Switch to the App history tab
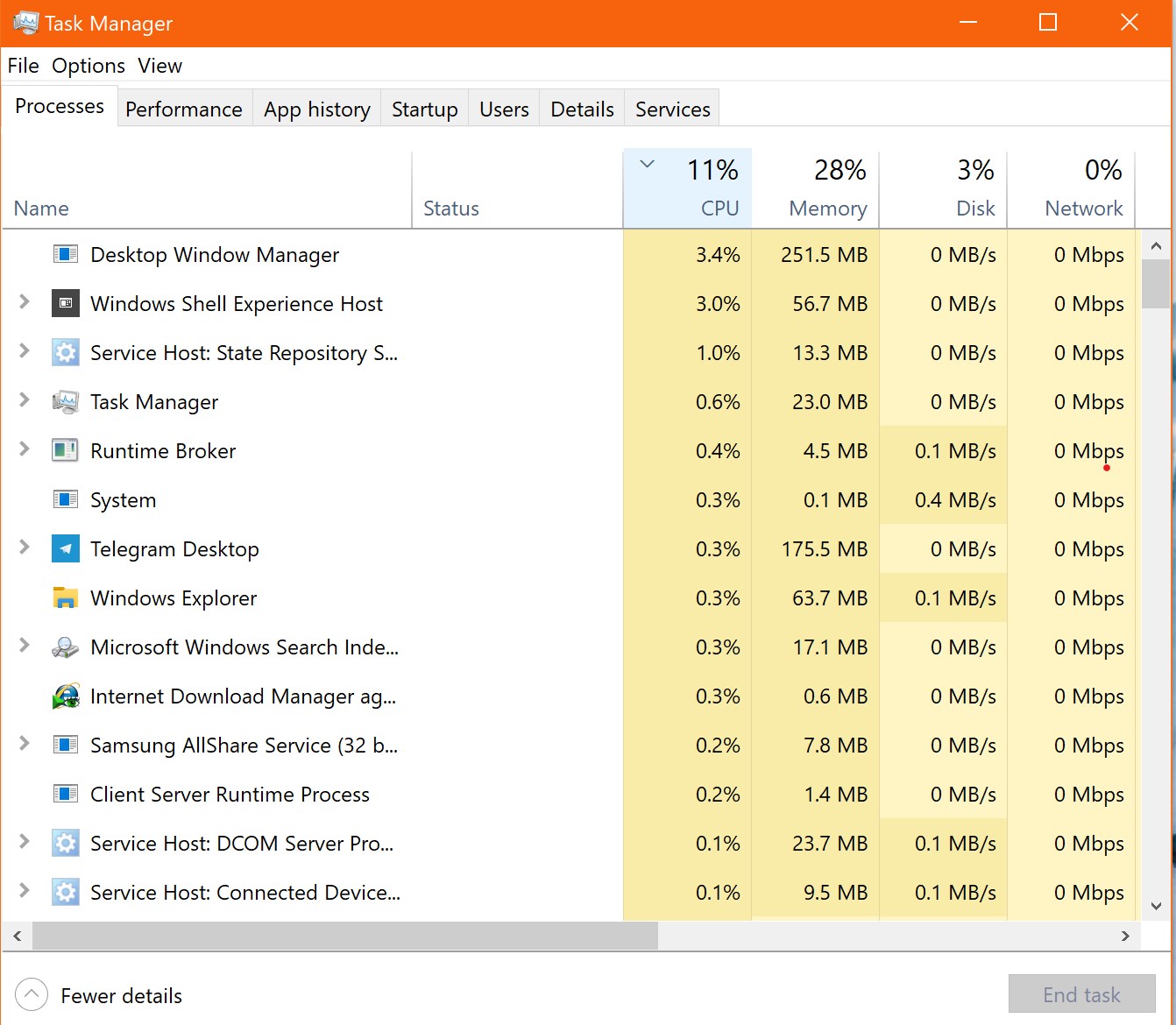Image resolution: width=1176 pixels, height=1025 pixels. (x=317, y=109)
